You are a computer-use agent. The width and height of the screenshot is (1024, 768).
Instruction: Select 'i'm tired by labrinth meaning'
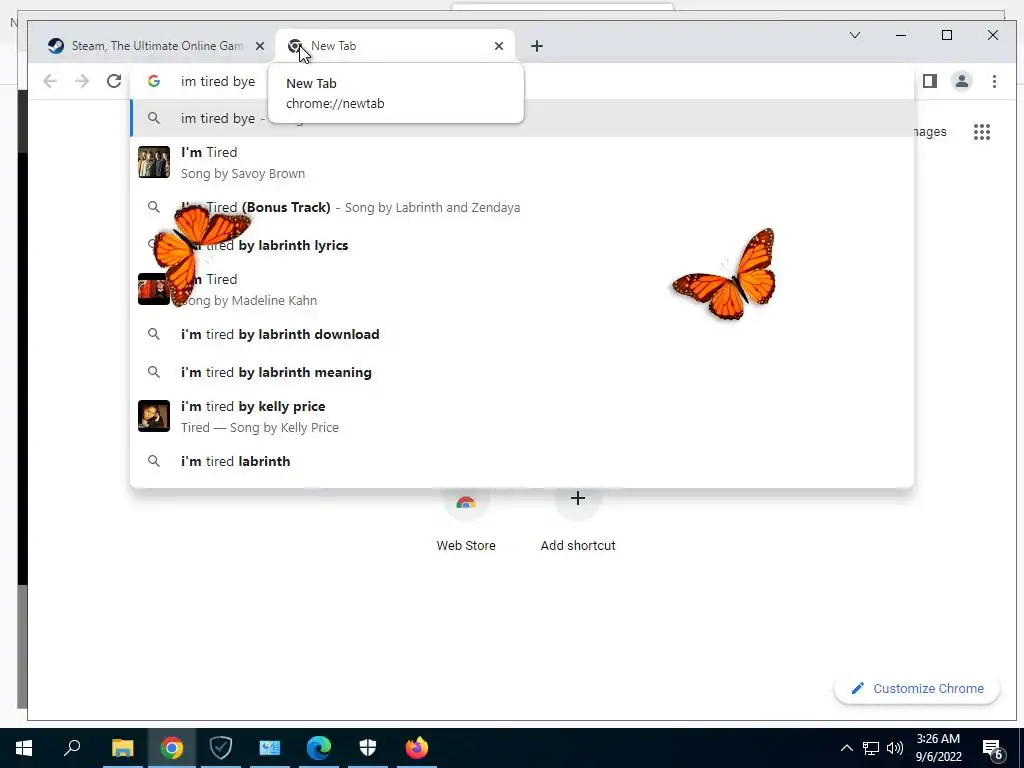tap(522, 372)
